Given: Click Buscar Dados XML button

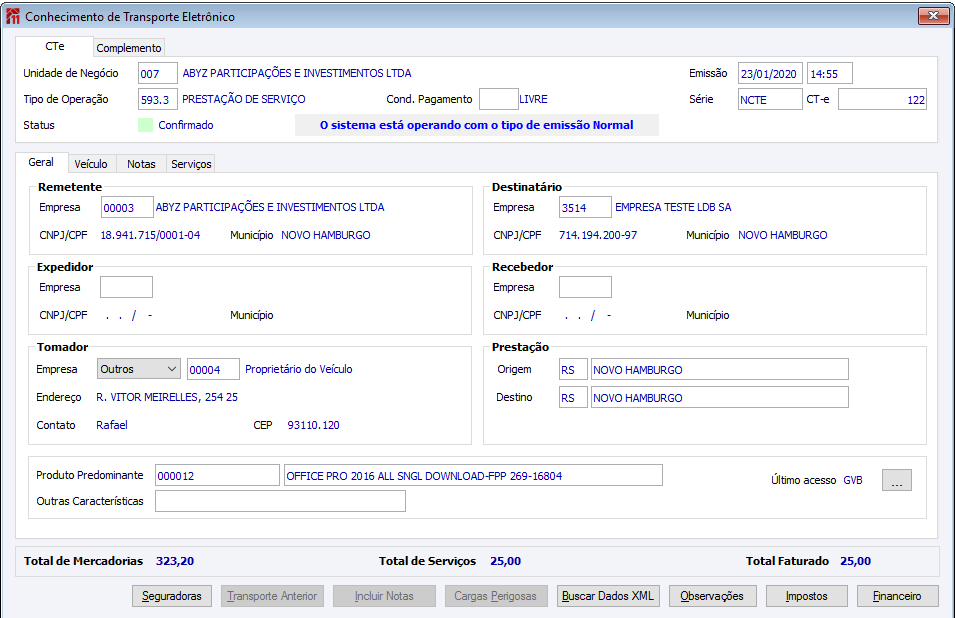Looking at the screenshot, I should click(608, 596).
